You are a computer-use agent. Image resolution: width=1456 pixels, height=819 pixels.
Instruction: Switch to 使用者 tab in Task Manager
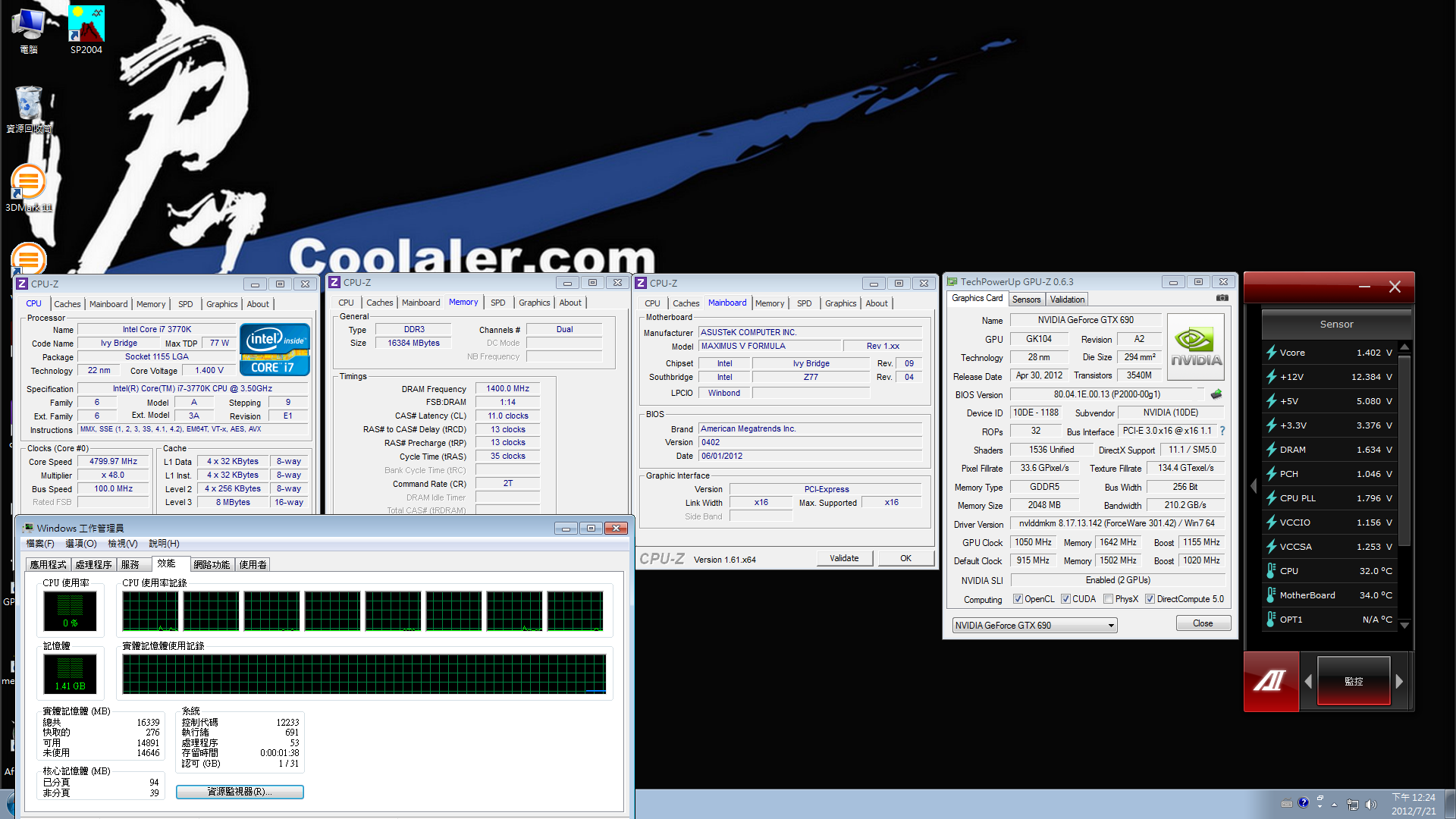253,564
